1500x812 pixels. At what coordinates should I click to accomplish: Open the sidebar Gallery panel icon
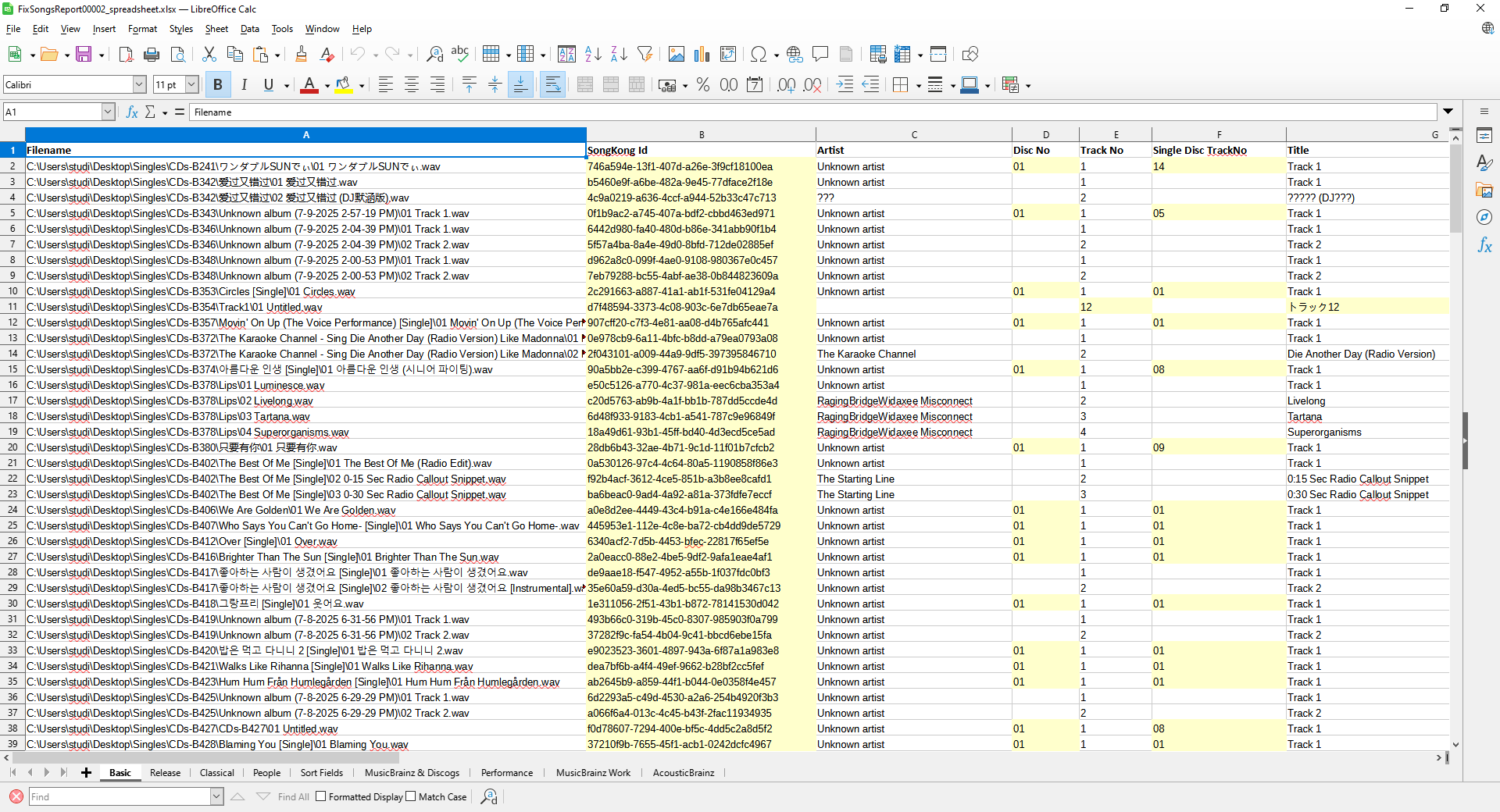coord(1484,190)
